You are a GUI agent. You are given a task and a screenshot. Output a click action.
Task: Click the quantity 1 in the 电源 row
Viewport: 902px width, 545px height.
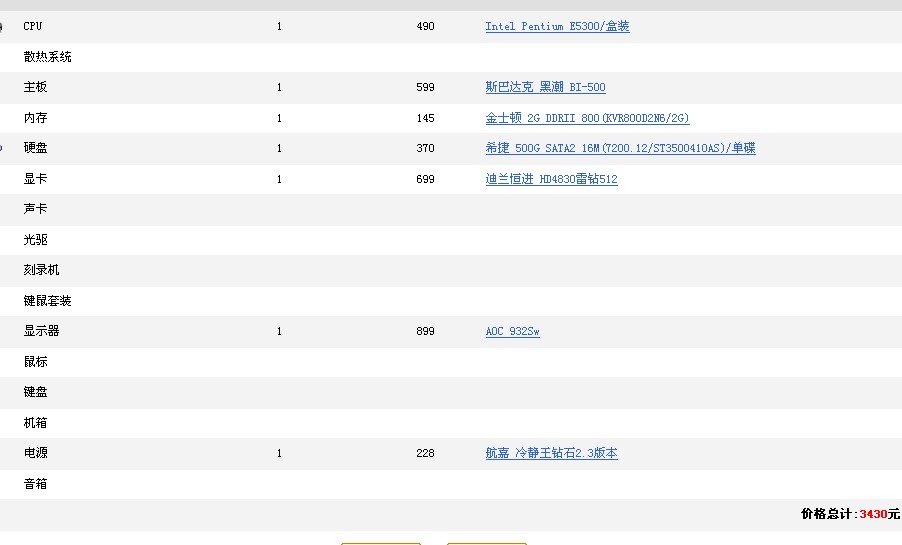tap(279, 453)
